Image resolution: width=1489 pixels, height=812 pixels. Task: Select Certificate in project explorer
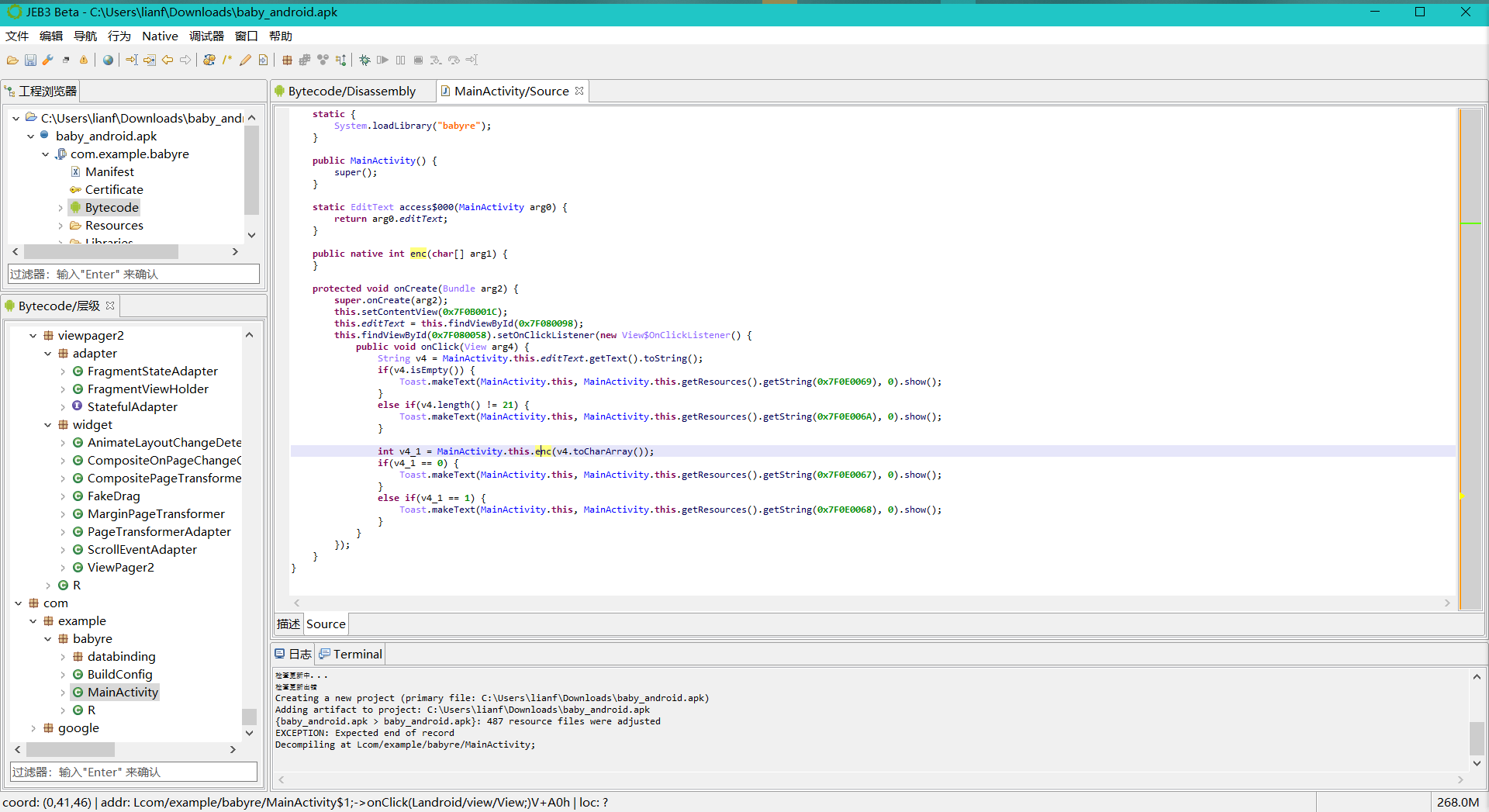point(114,190)
